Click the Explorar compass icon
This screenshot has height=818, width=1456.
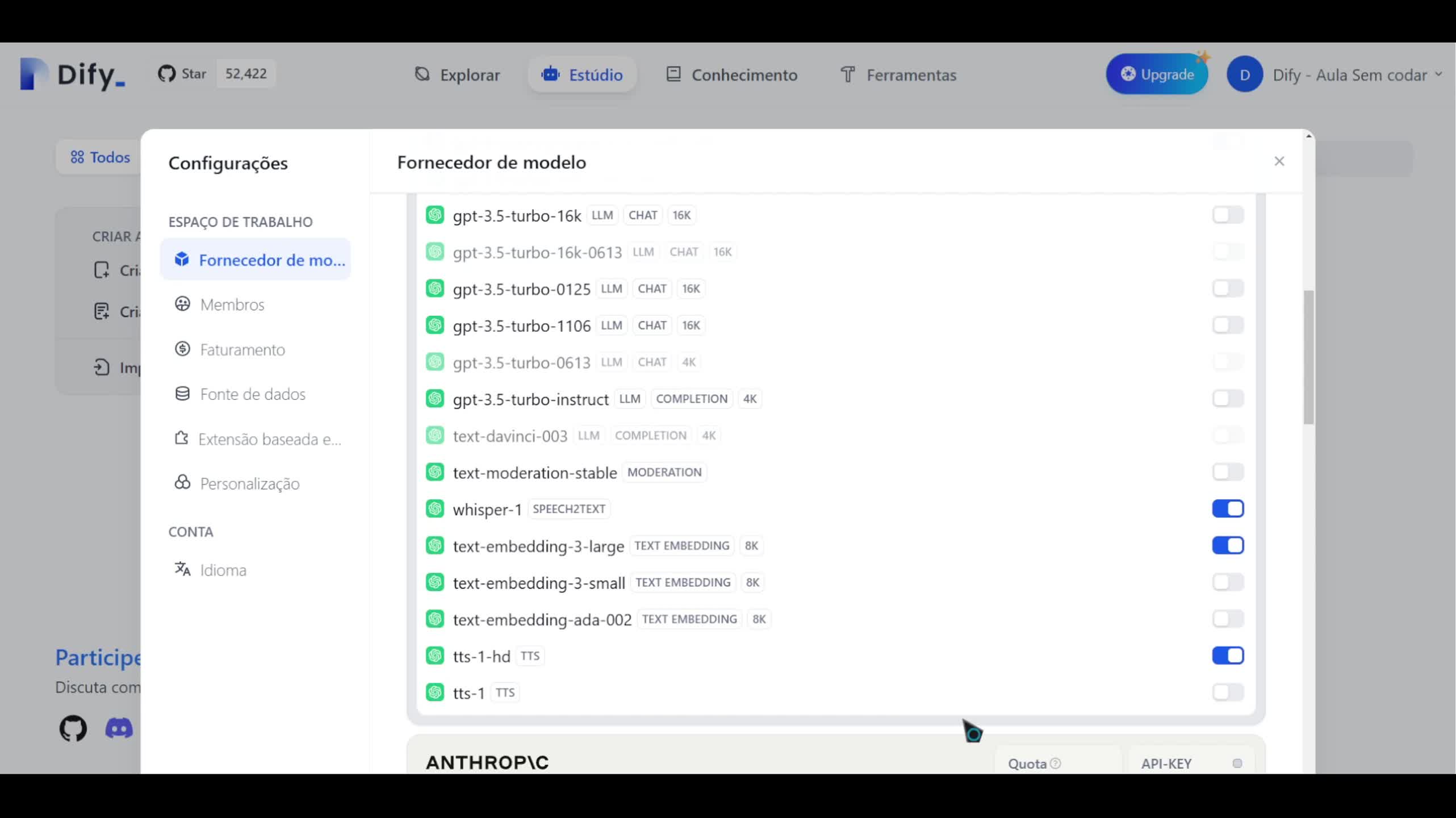[421, 74]
